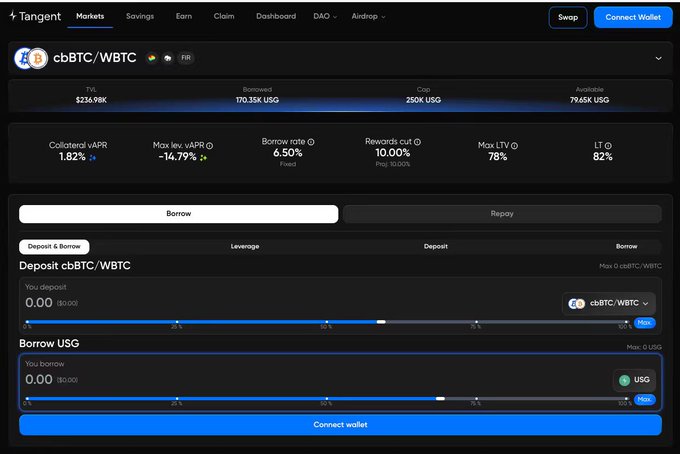Click the Borrow rate value 6.50%
The width and height of the screenshot is (680, 454).
[x=288, y=153]
